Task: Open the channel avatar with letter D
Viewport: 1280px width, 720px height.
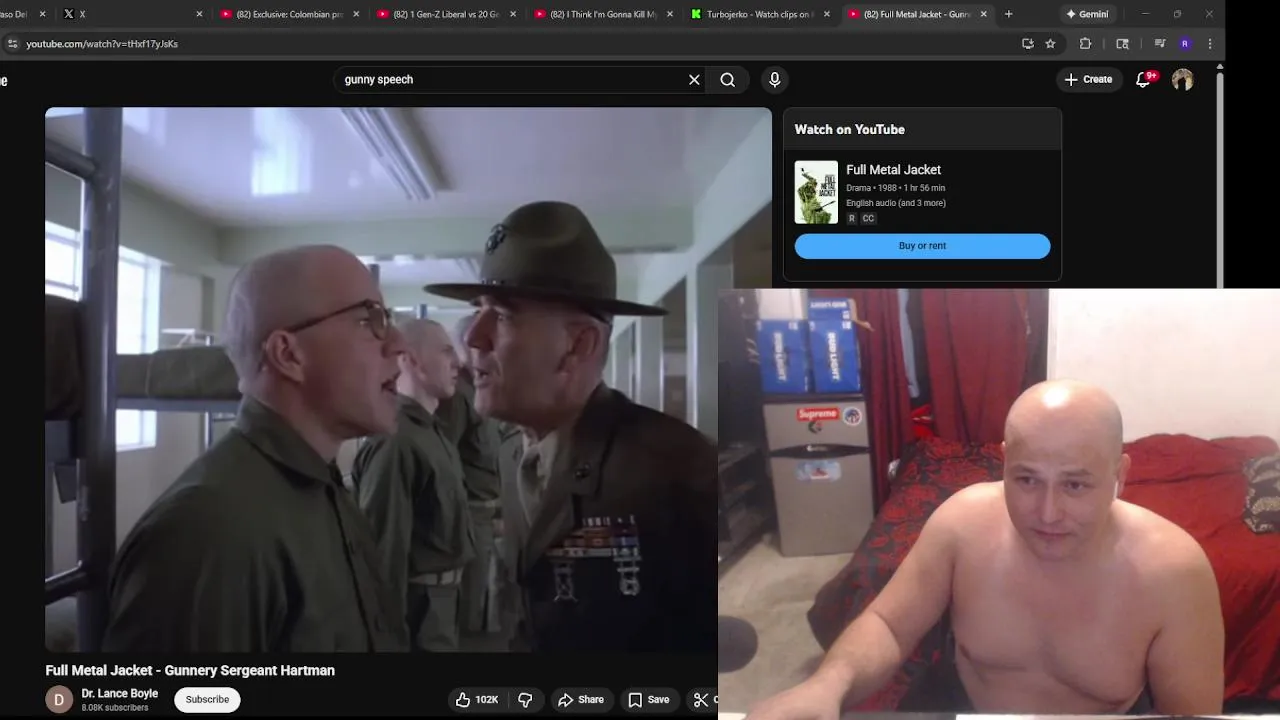Action: (59, 700)
